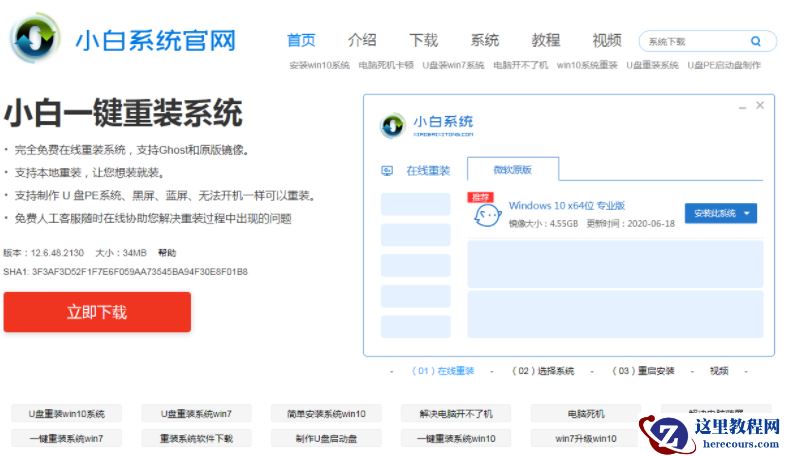Open the 安装win10系统 link

coord(319,65)
